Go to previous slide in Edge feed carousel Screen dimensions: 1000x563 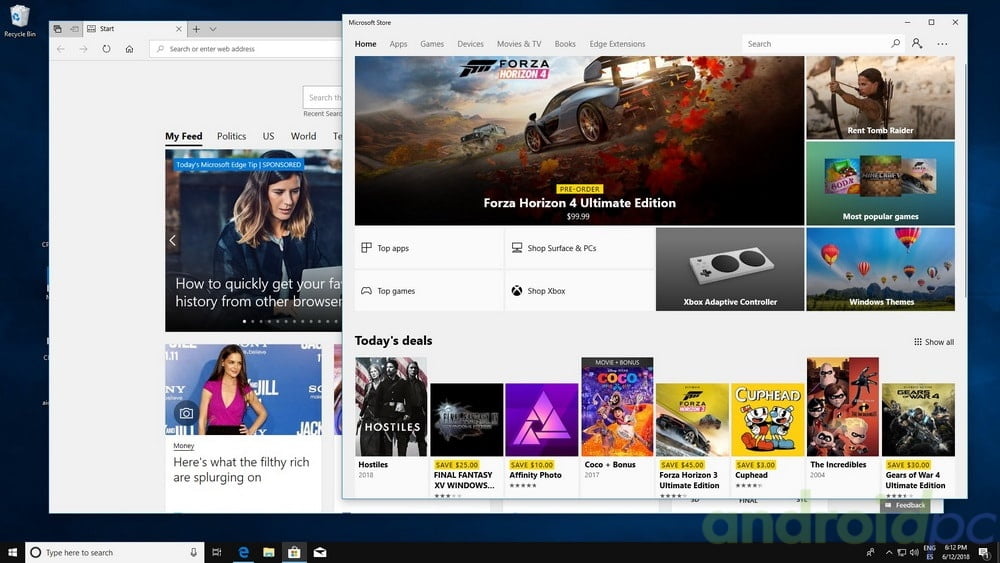coord(172,240)
